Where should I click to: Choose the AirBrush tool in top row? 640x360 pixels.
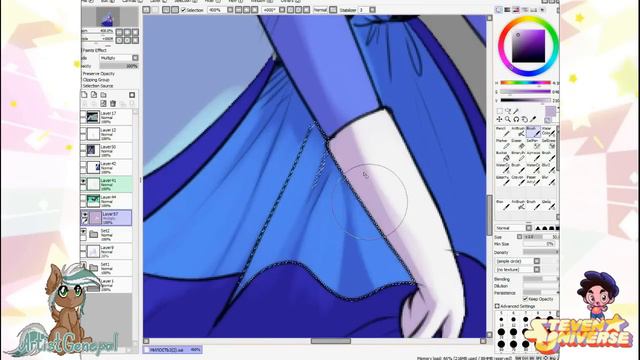pyautogui.click(x=518, y=131)
